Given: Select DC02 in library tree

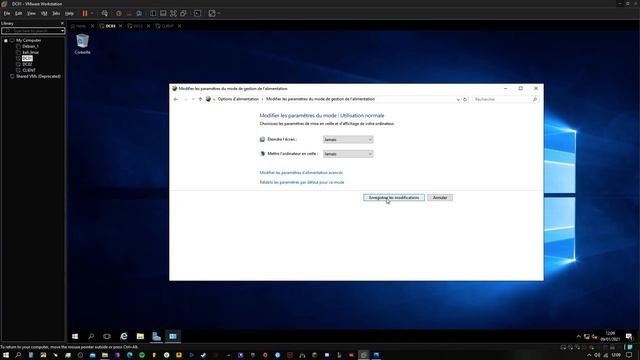Looking at the screenshot, I should click(27, 64).
